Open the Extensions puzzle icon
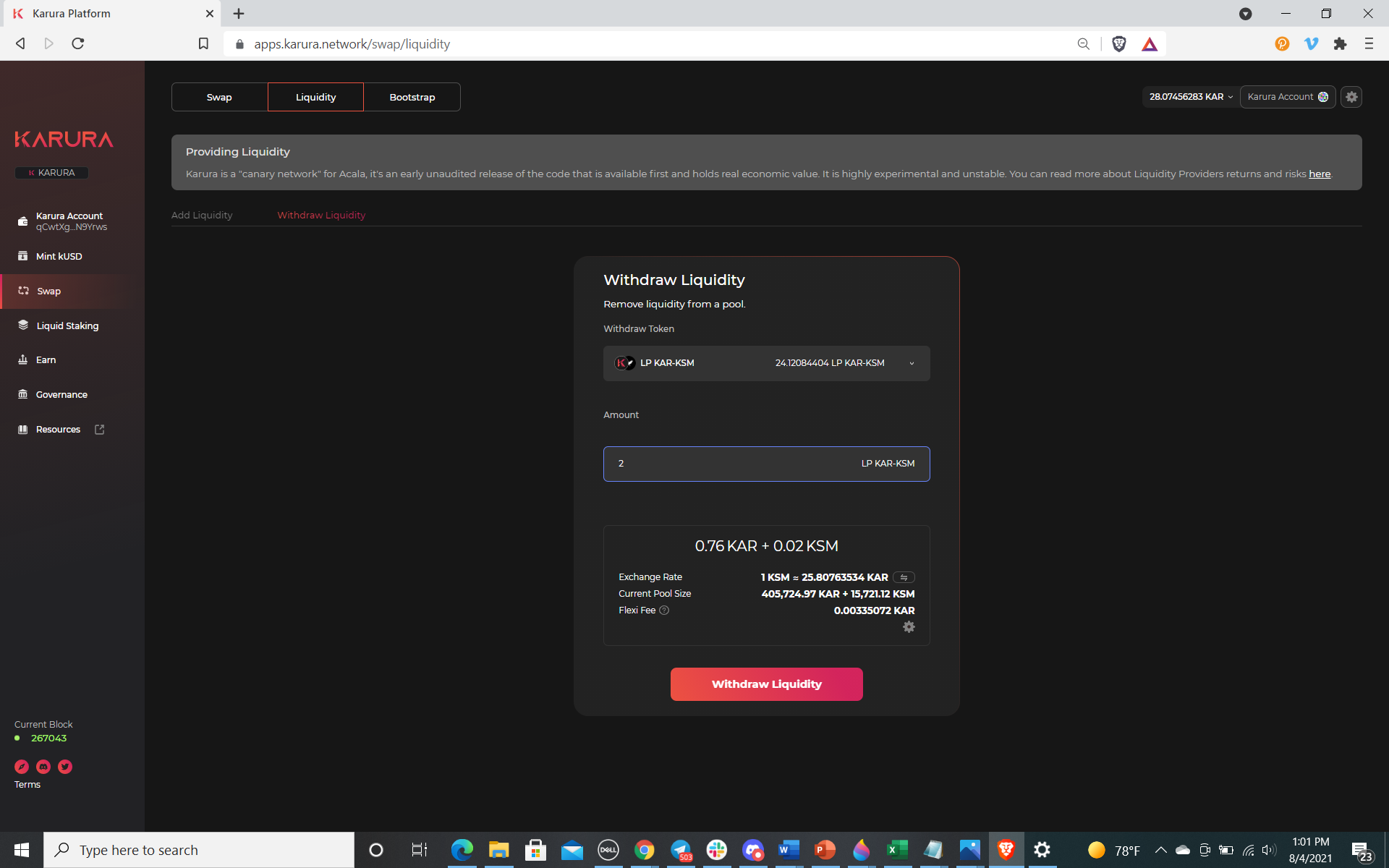This screenshot has height=868, width=1389. click(1340, 44)
